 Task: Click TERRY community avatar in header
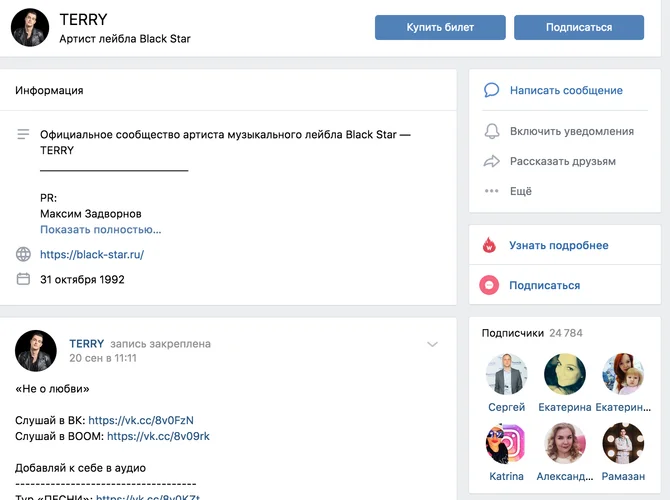30,27
